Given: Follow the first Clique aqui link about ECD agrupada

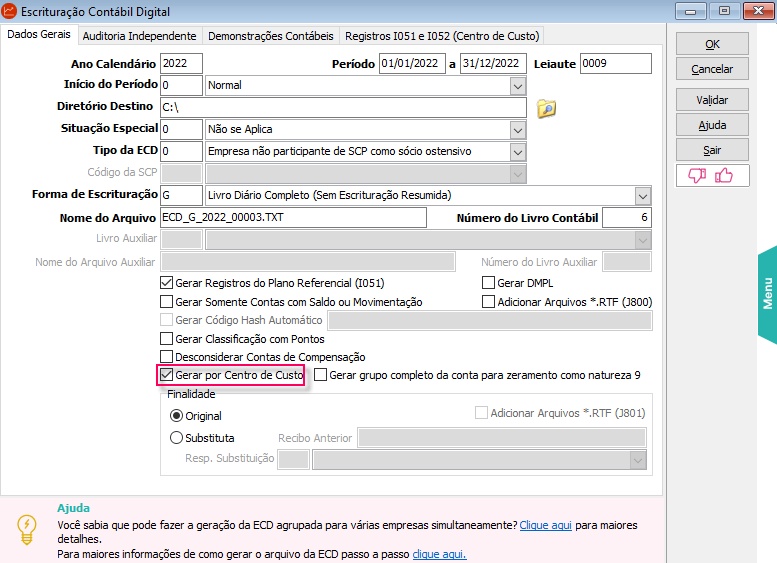Looking at the screenshot, I should pyautogui.click(x=545, y=525).
